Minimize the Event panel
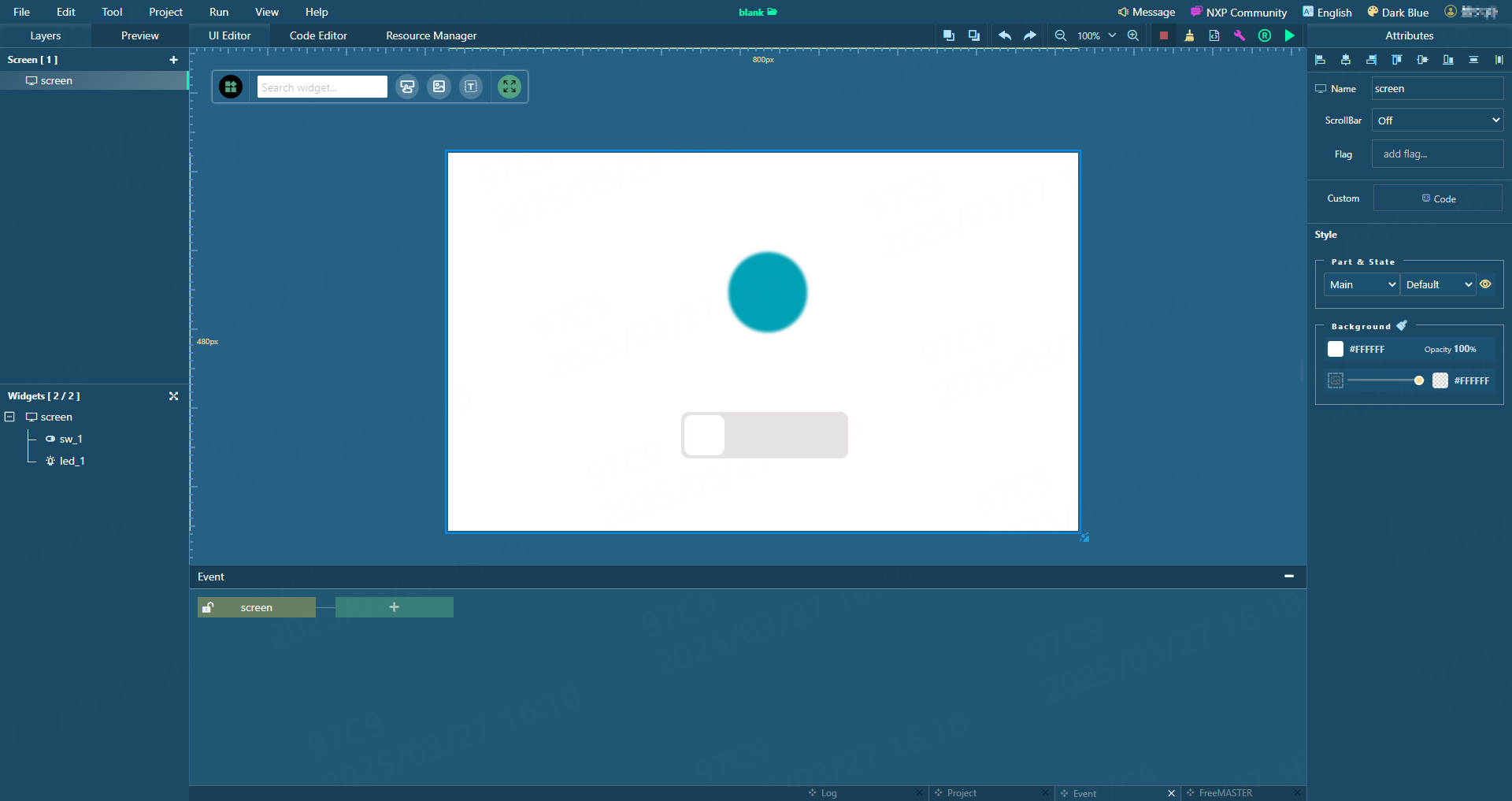 (1289, 577)
